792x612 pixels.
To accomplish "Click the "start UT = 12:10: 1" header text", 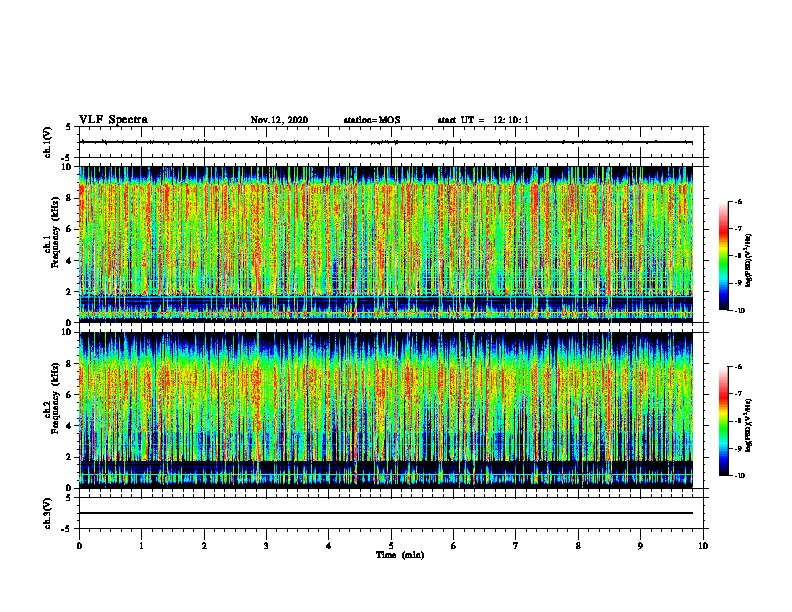I will coord(483,120).
